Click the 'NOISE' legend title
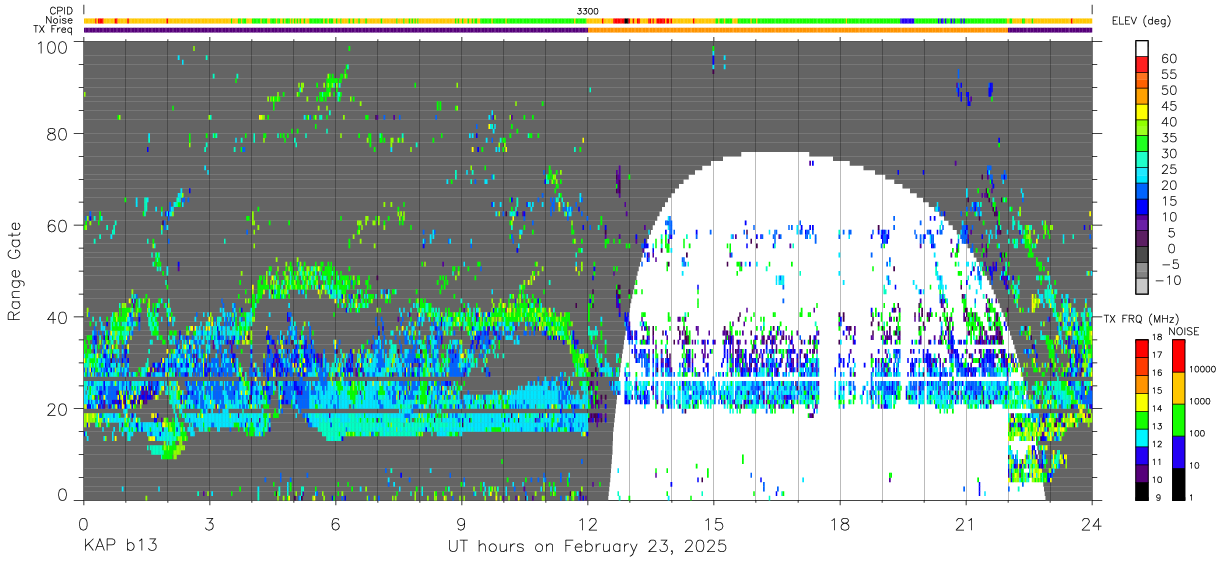1228x567 pixels. pos(1186,331)
